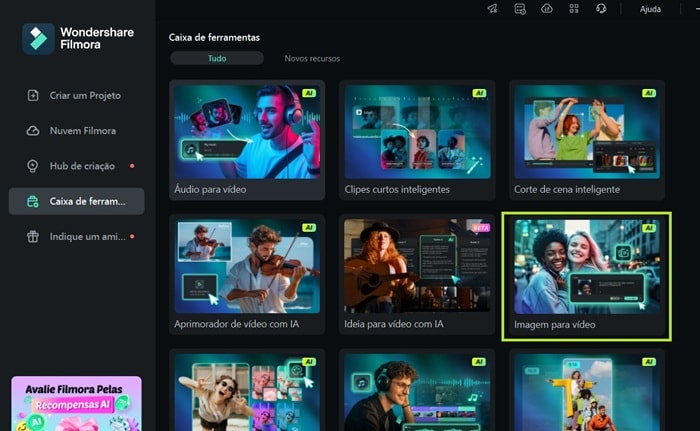This screenshot has height=431, width=700.
Task: Click the AI badge on Aprimorador de vídeo card
Action: [309, 227]
